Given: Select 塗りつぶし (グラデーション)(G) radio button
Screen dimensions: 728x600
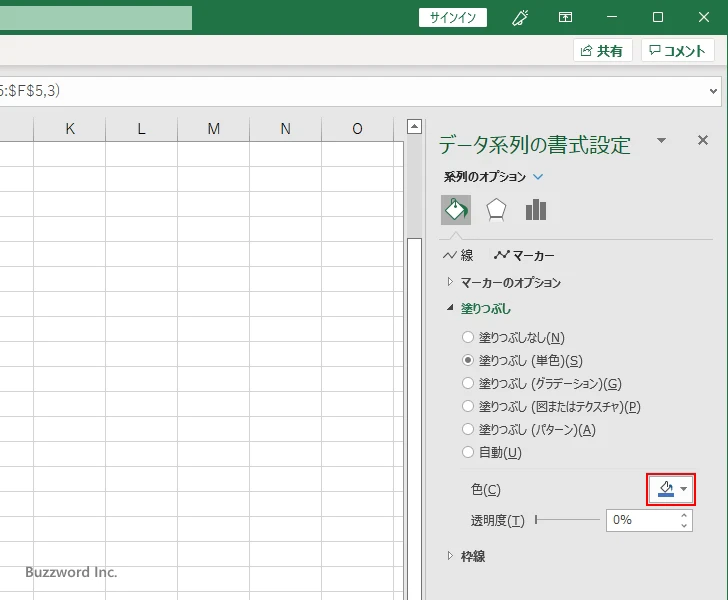Looking at the screenshot, I should 468,383.
